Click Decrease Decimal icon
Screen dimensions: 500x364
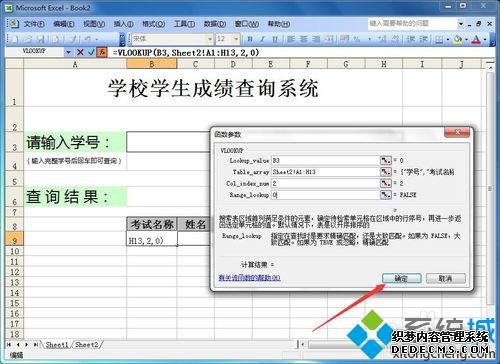(395, 39)
